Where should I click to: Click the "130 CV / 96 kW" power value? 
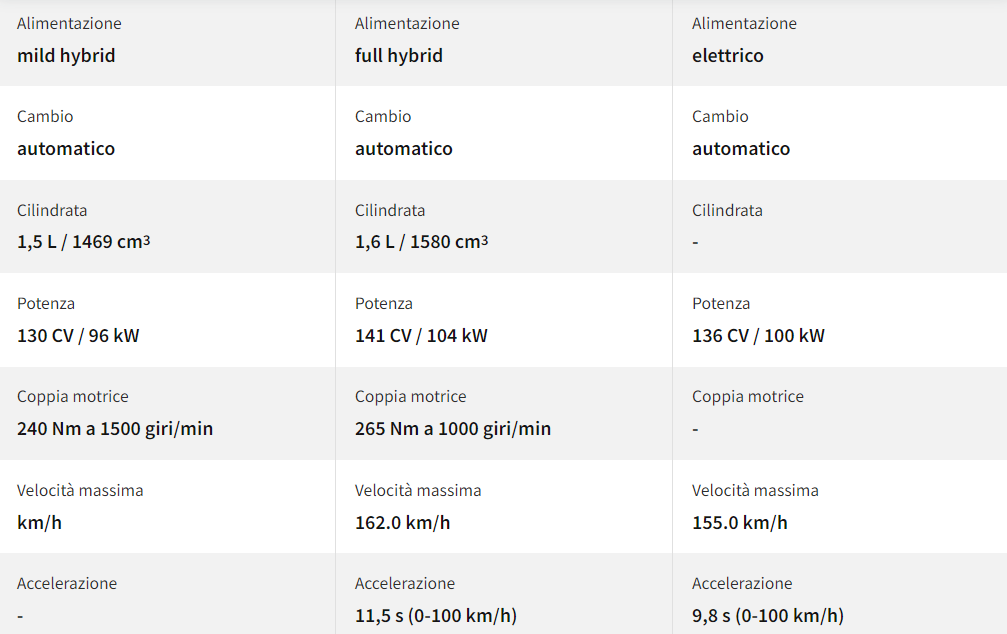click(x=78, y=336)
